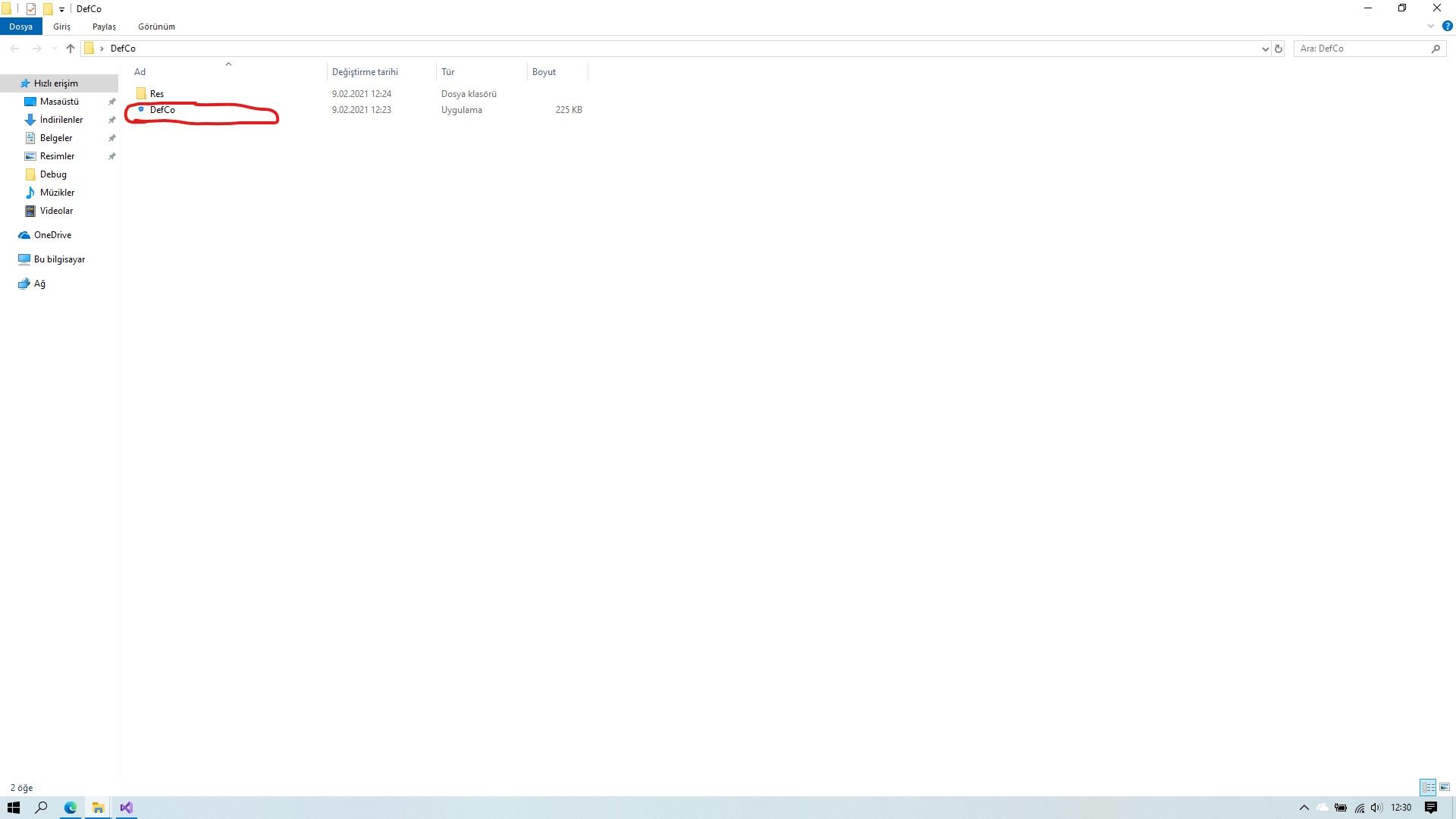Sort by the Değiştirme tarihi column
The image size is (1456, 819).
pyautogui.click(x=365, y=72)
